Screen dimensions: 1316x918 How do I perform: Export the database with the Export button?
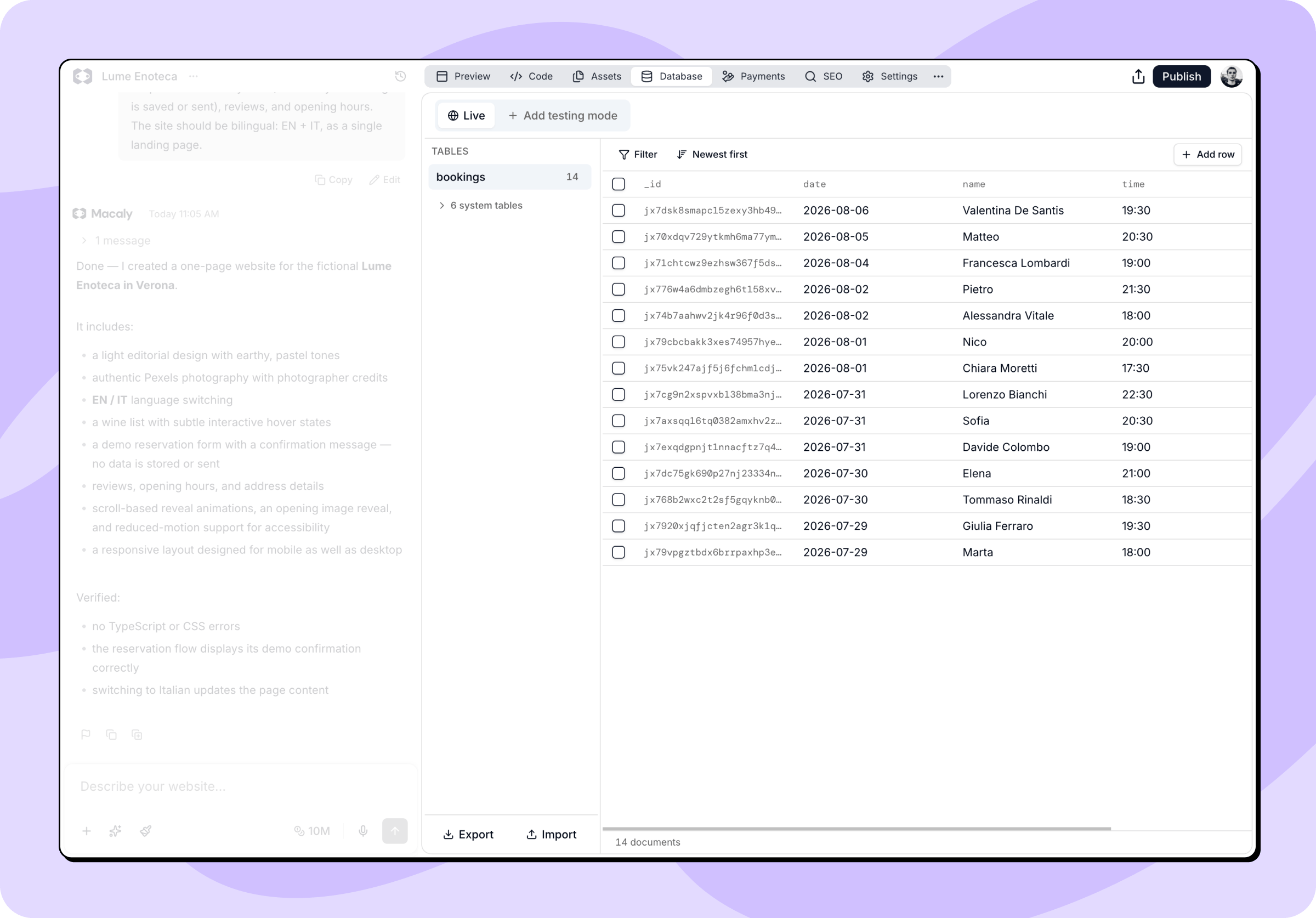[x=468, y=834]
